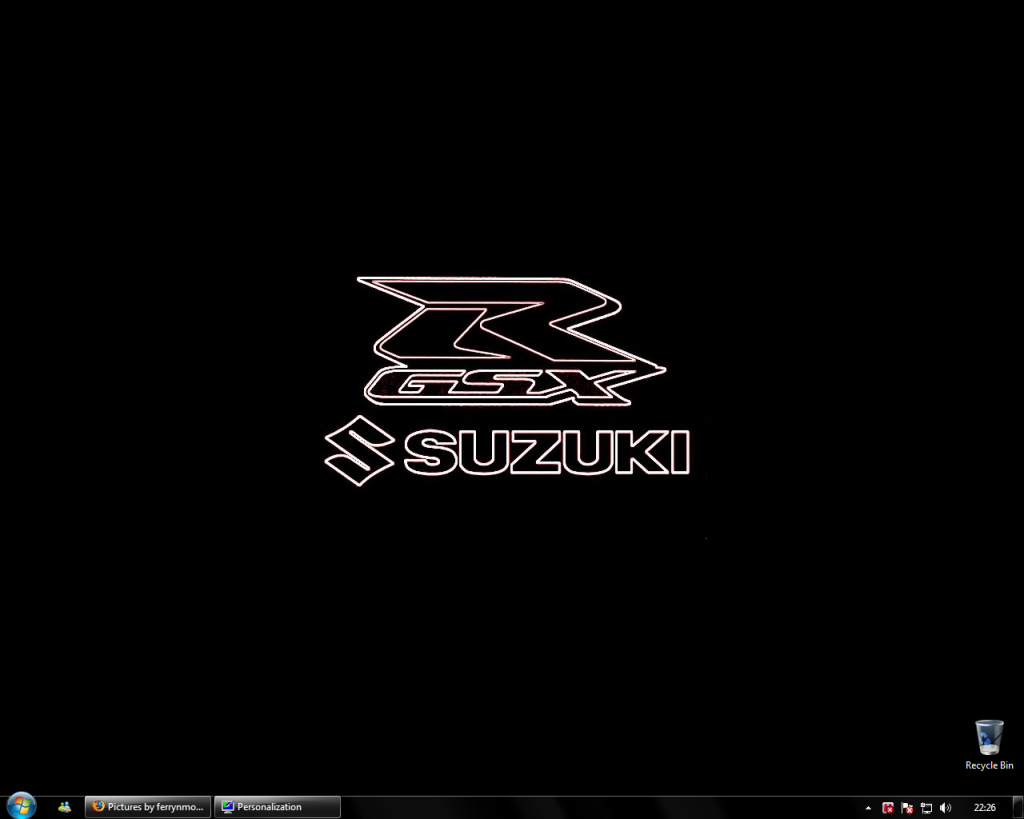Switch to the Firefox 'Pictures by ferrynmo...' taskbar window
Image resolution: width=1024 pixels, height=819 pixels.
pos(148,807)
